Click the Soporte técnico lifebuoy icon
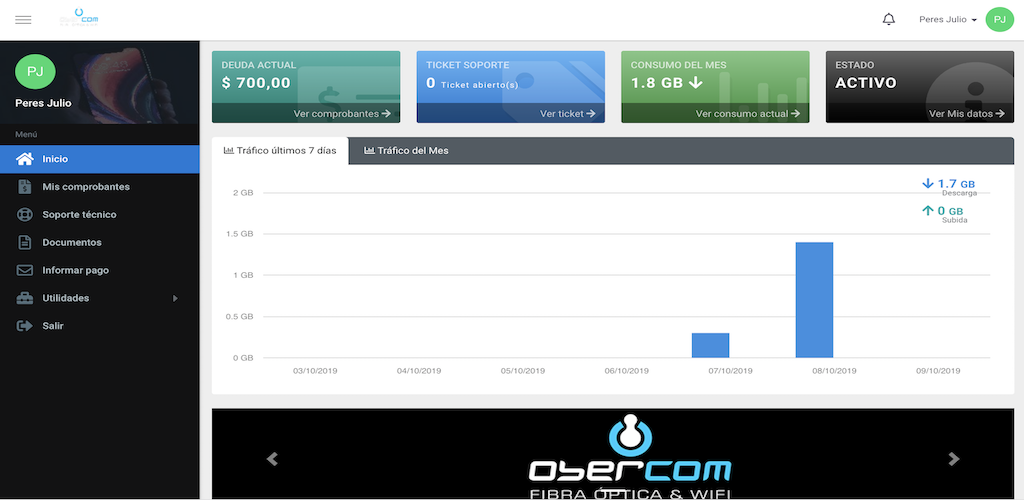This screenshot has height=500, width=1024. pyautogui.click(x=24, y=214)
